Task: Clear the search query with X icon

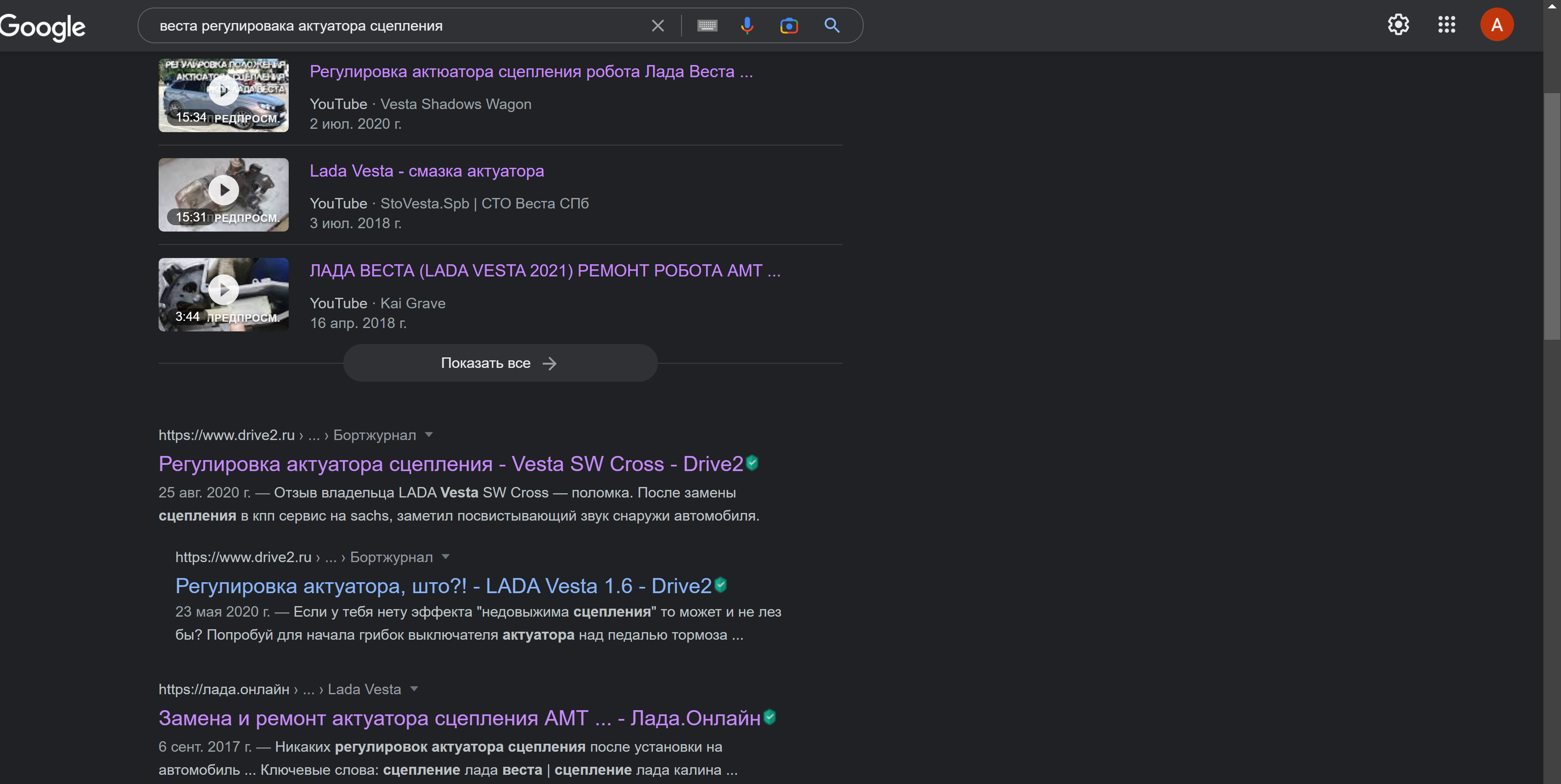Action: 658,26
